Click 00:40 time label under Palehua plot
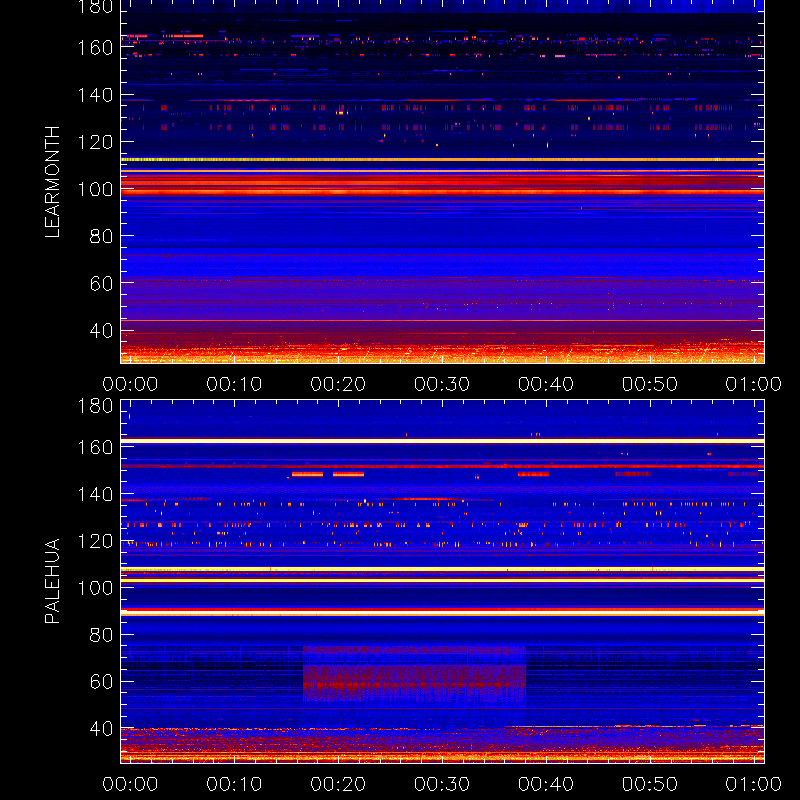 click(546, 784)
